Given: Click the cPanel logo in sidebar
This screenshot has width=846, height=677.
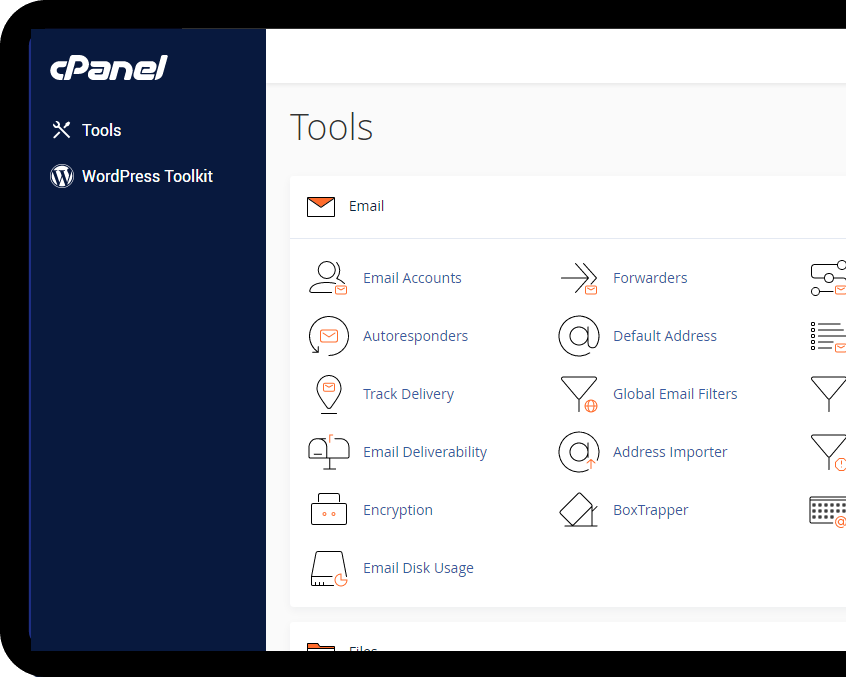Looking at the screenshot, I should click(x=108, y=68).
